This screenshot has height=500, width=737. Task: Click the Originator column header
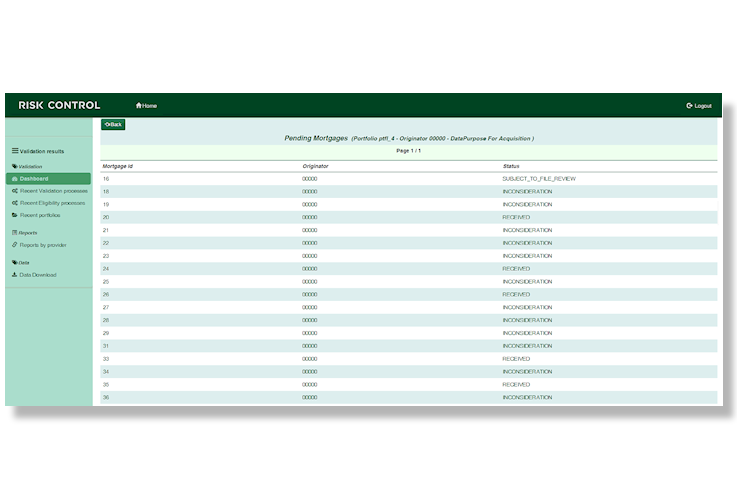[315, 166]
